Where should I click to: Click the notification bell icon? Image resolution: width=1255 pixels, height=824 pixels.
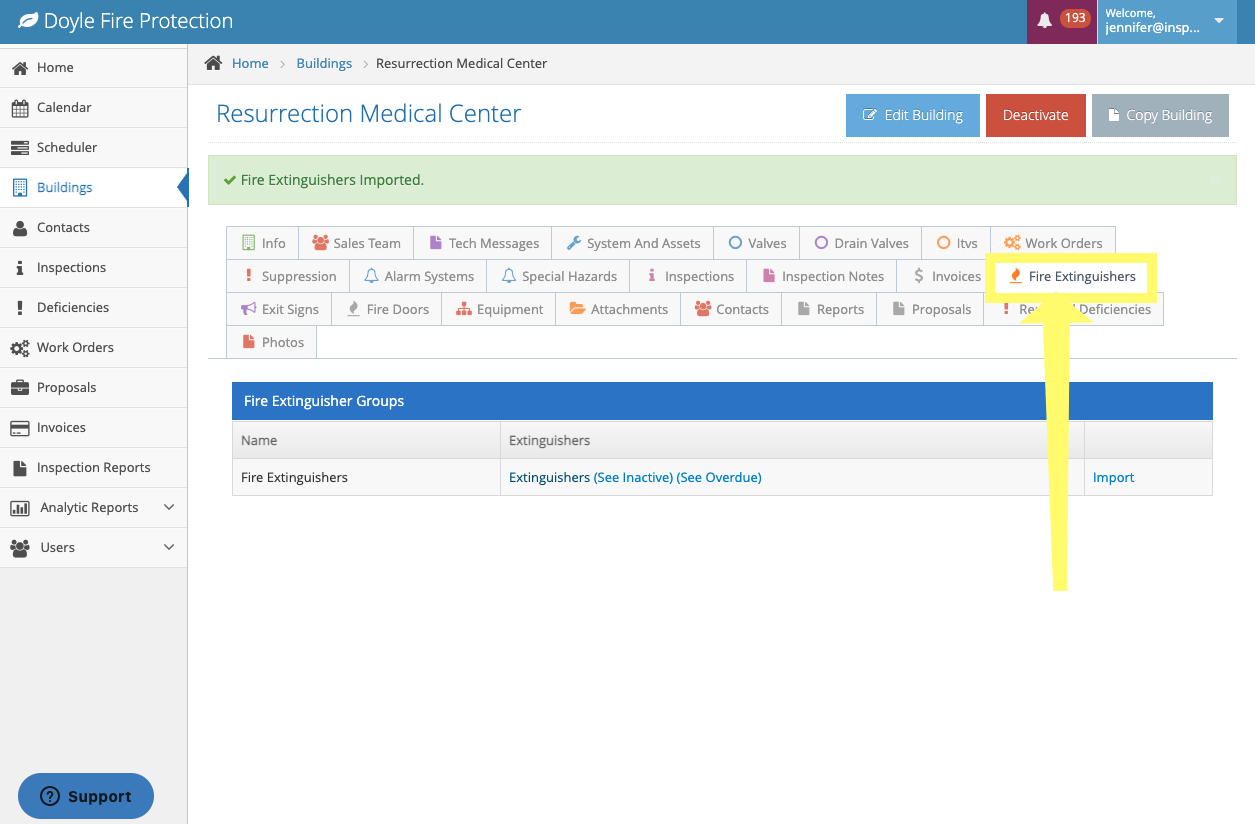pyautogui.click(x=1045, y=20)
